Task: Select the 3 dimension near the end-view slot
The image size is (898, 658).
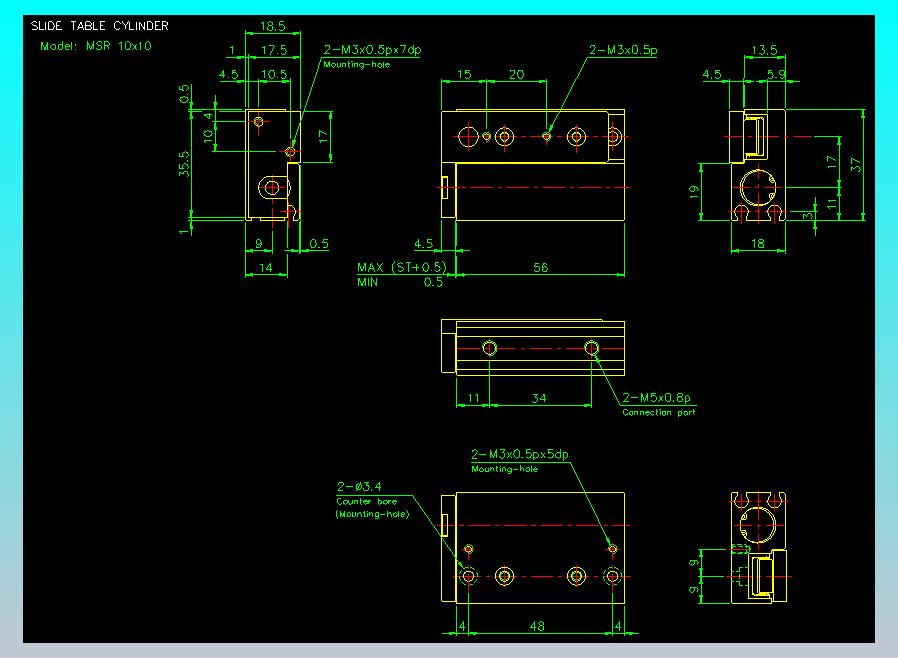Action: [x=807, y=215]
